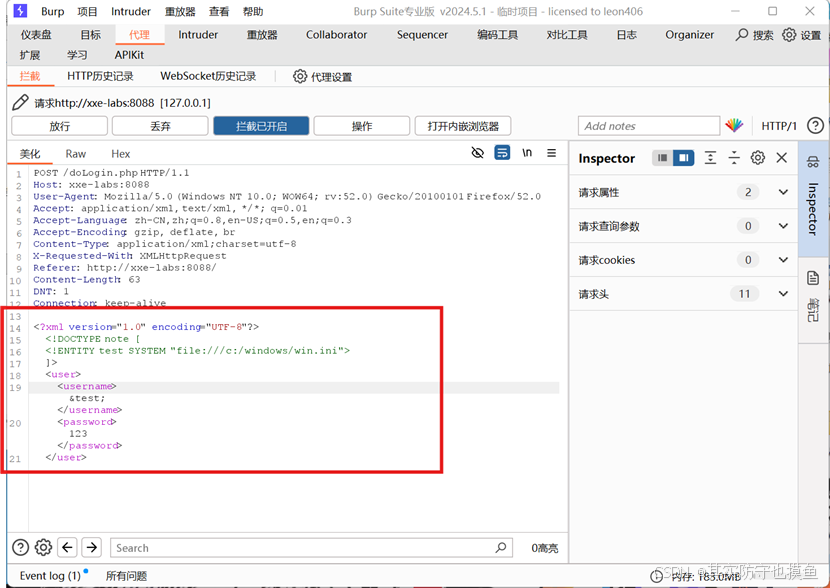Select the 拦截 sub-tab
Screen dimensions: 830x588
click(30, 76)
